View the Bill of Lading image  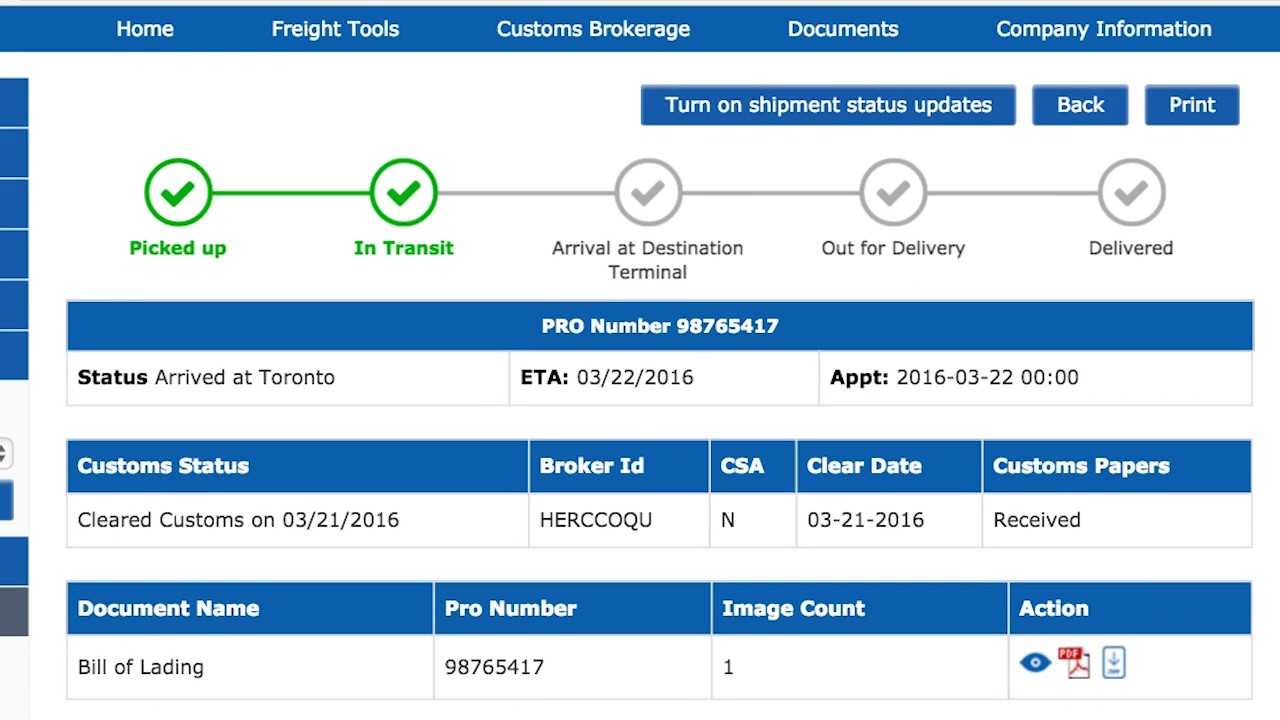(x=1035, y=663)
